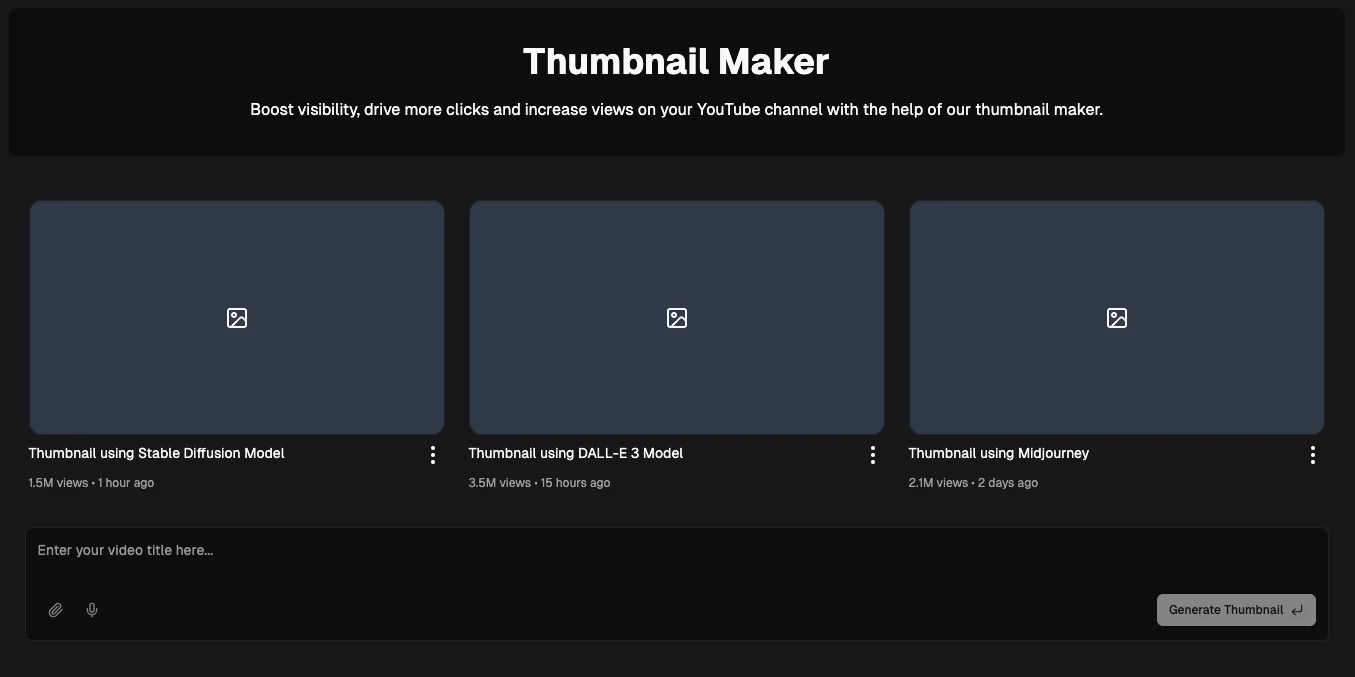Click the enter key symbol on Generate button
This screenshot has width=1355, height=677.
click(1297, 609)
